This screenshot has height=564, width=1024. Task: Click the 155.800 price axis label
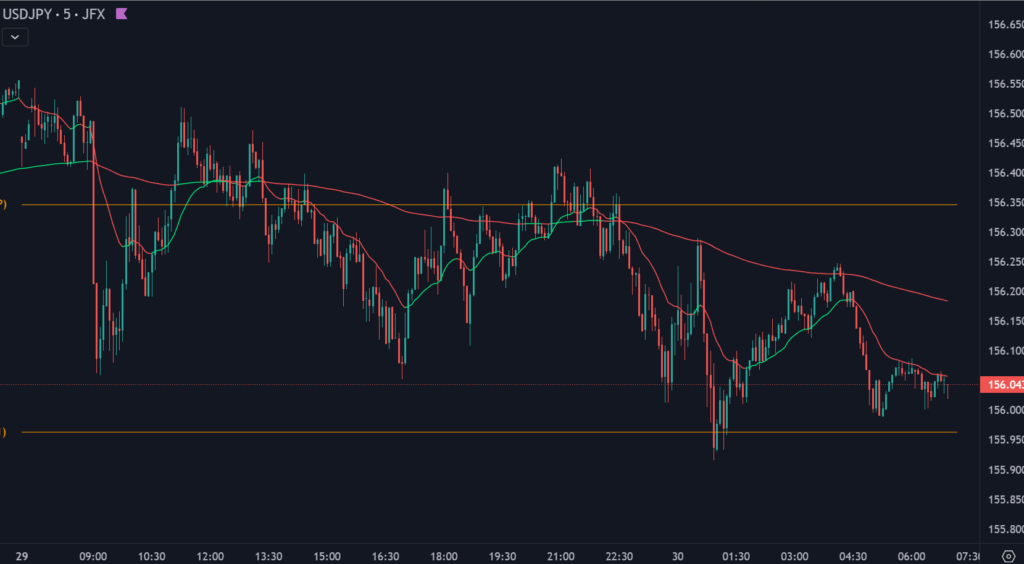coord(1004,529)
